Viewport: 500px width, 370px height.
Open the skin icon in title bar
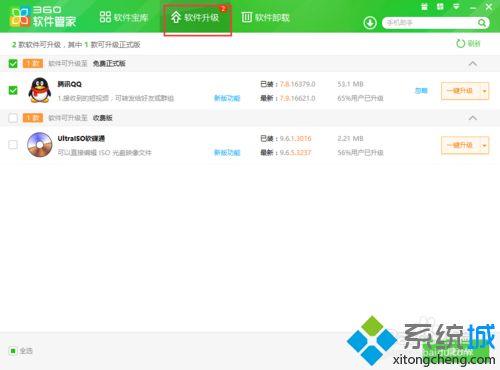(440, 7)
